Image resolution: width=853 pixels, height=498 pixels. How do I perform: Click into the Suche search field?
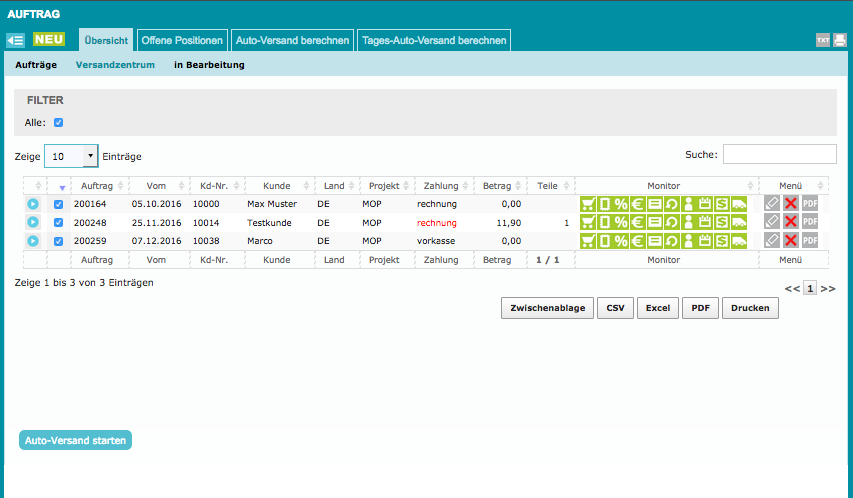click(779, 154)
